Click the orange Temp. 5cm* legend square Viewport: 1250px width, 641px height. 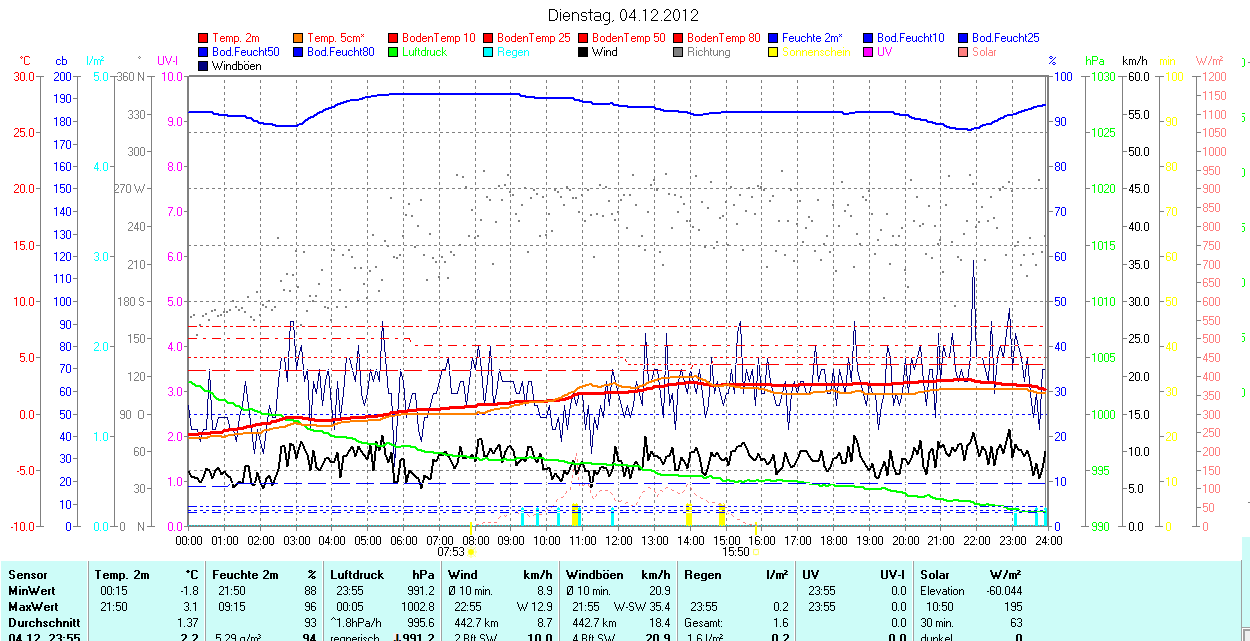click(299, 38)
